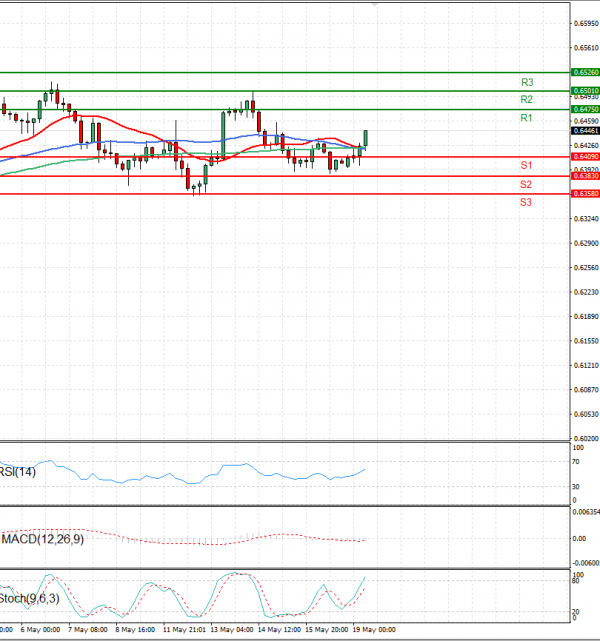Screen dimensions: 600x641
Task: Click the 8 May 16:00 time label
Action: point(135,630)
